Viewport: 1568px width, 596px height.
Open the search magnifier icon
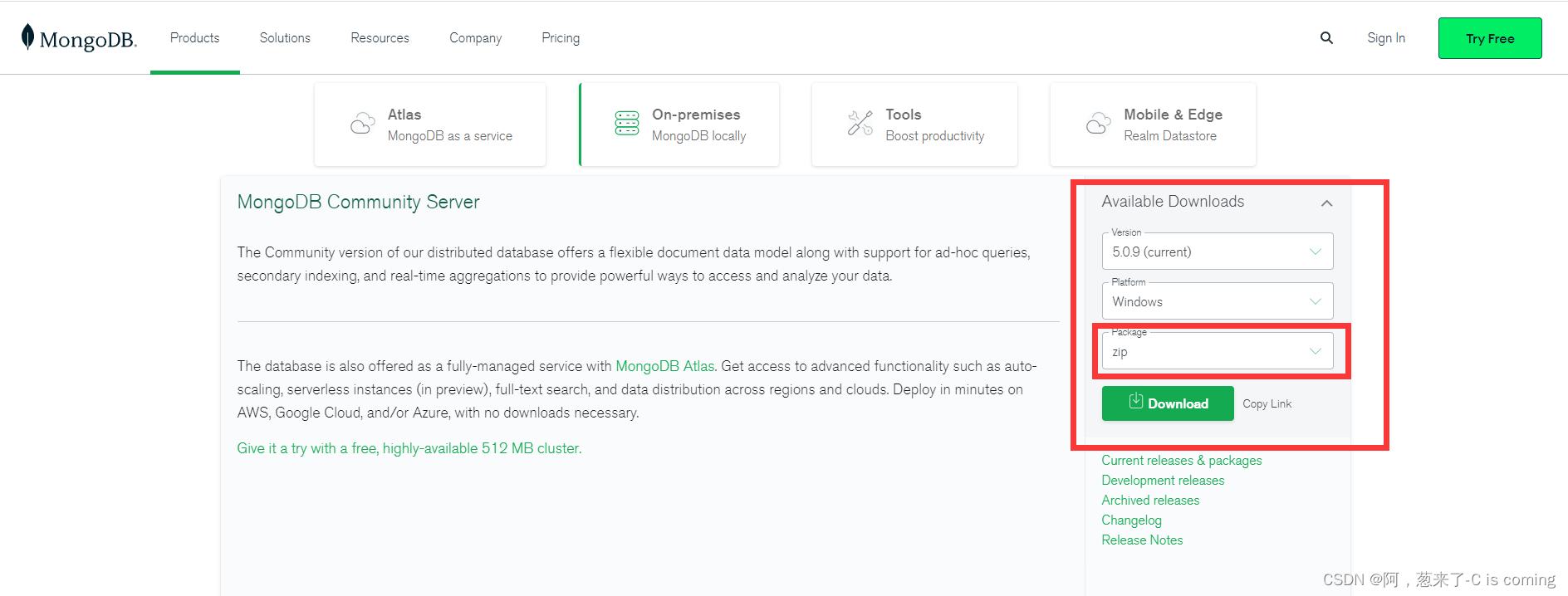coord(1326,38)
